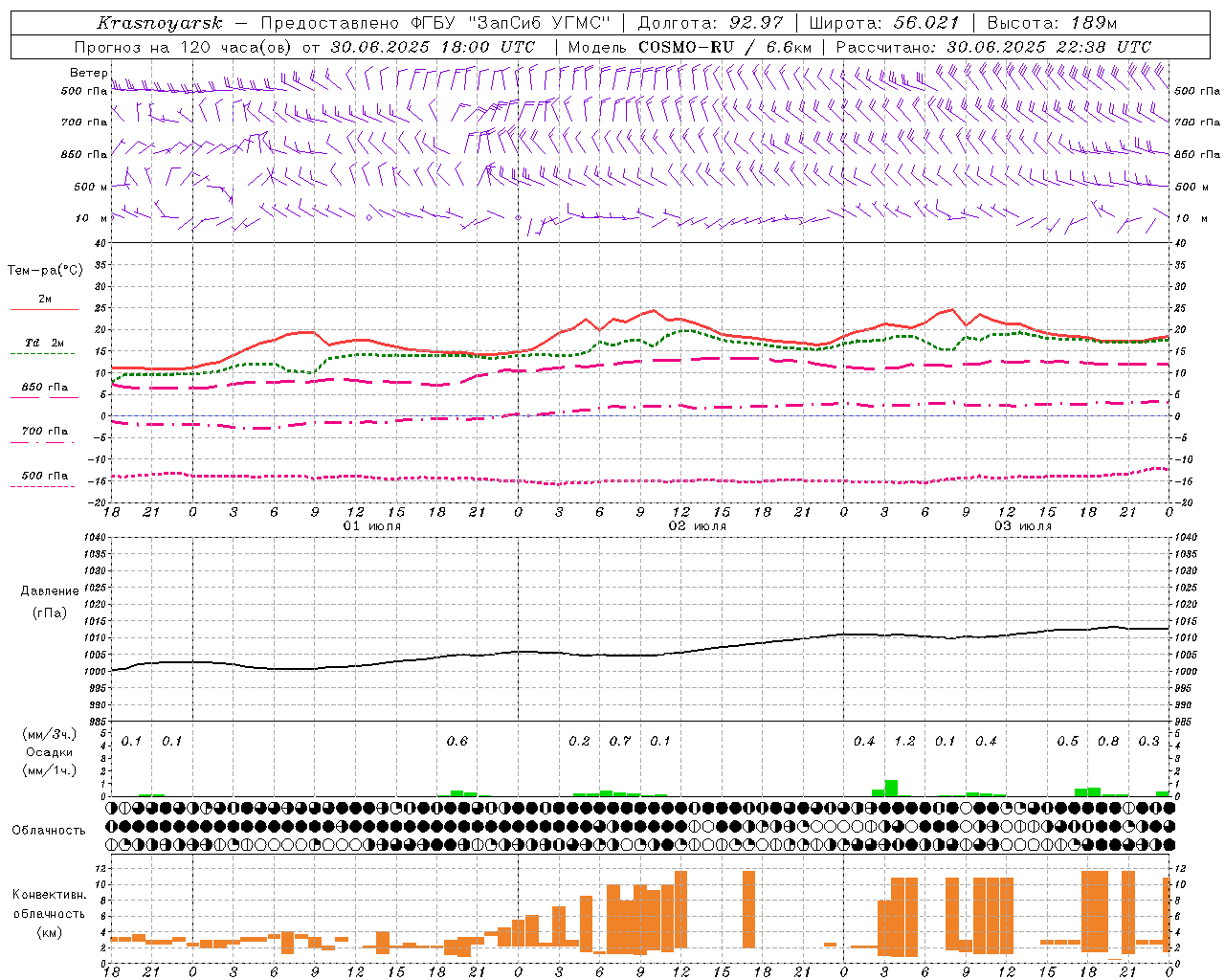Click the 'Давление' pressure panel label
The width and height of the screenshot is (1225, 980).
coord(50,591)
